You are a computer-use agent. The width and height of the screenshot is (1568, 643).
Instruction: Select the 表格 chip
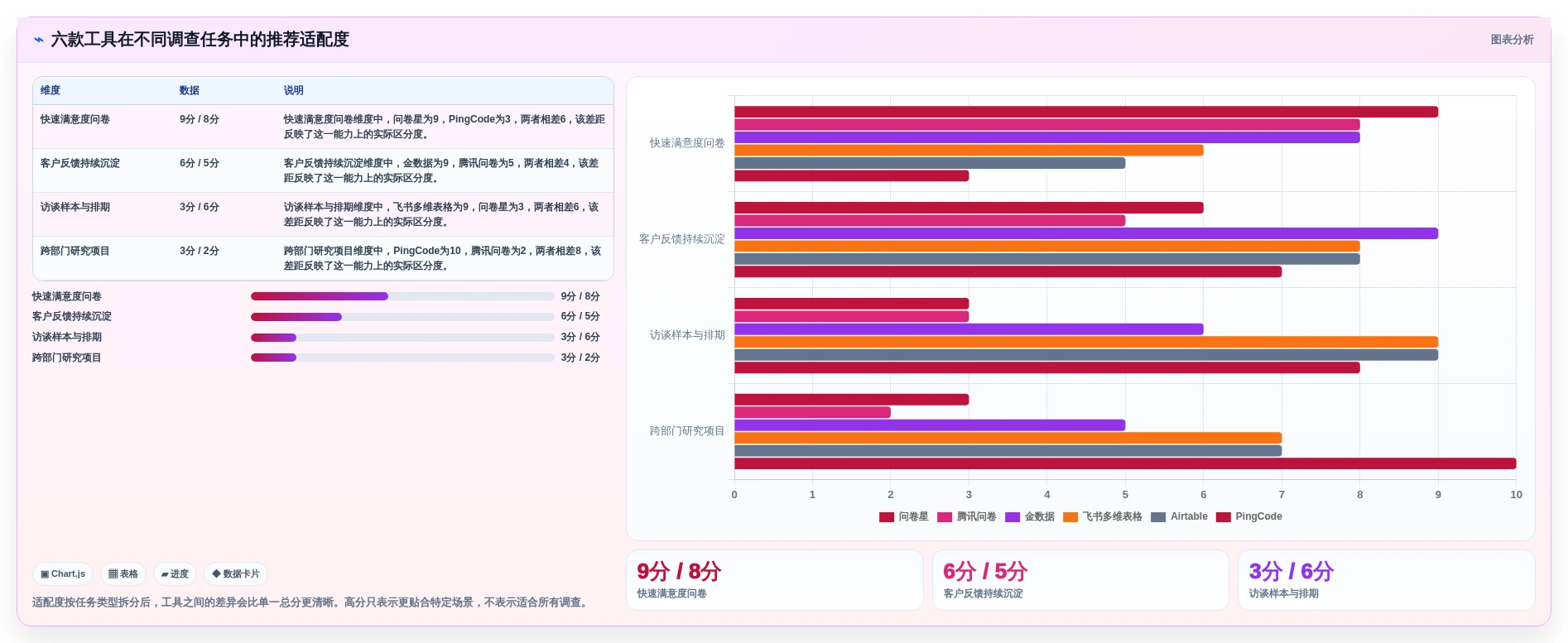(123, 573)
